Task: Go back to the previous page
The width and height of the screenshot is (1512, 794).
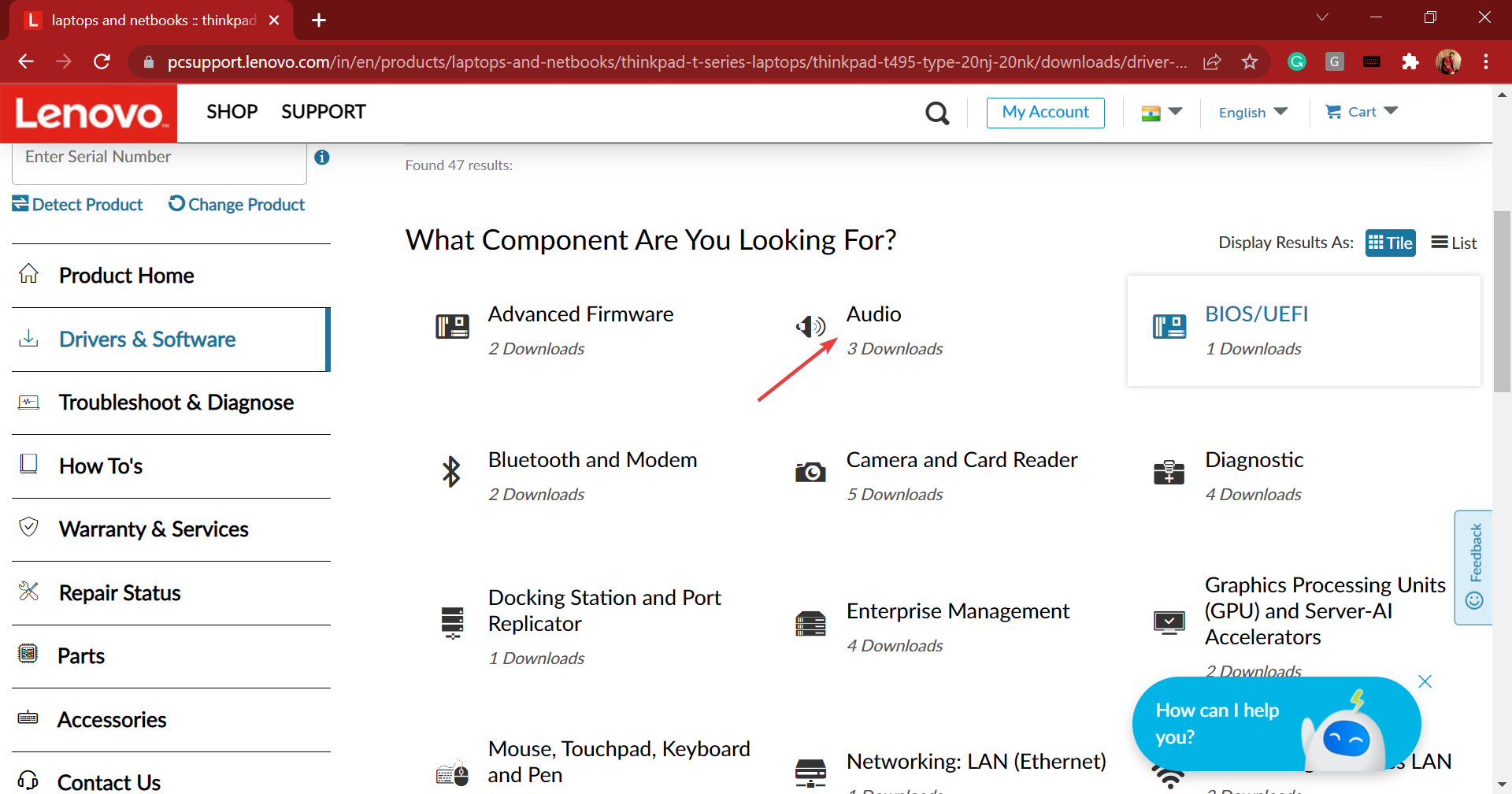Action: click(26, 61)
